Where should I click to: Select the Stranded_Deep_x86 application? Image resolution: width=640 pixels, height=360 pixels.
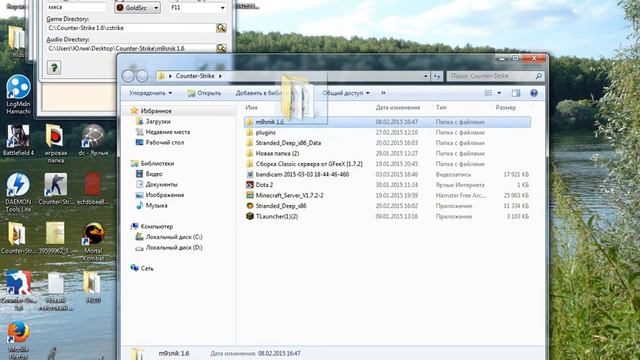click(387, 206)
